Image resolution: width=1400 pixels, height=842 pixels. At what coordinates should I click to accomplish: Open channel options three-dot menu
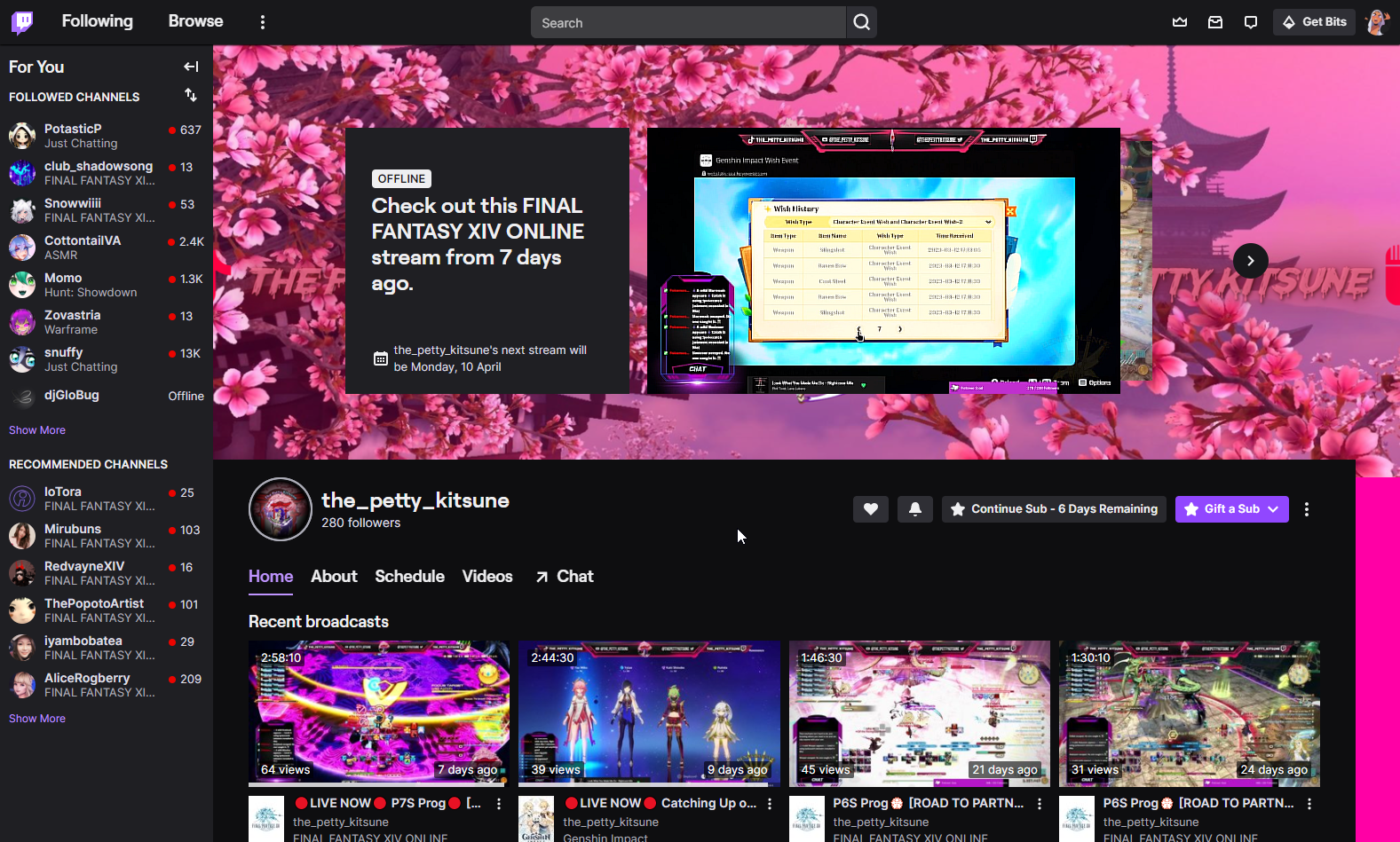coord(1307,509)
